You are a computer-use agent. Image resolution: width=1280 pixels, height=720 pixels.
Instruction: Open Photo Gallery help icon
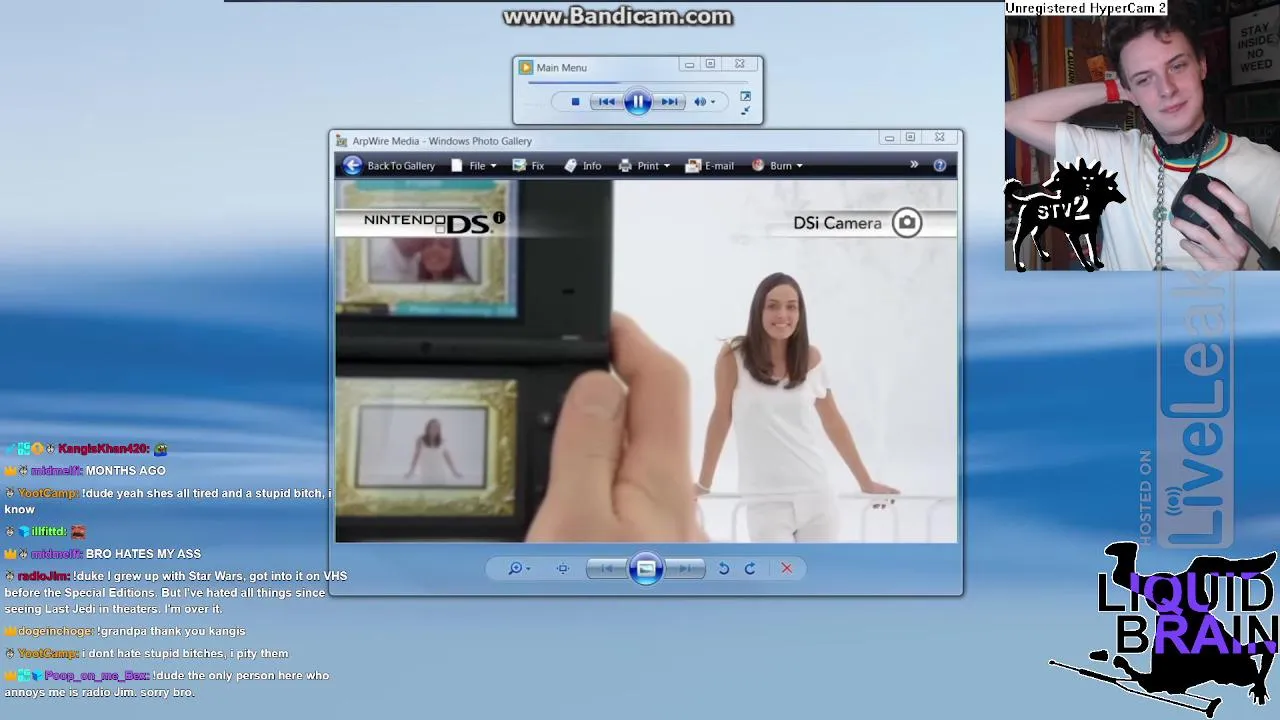[x=940, y=166]
